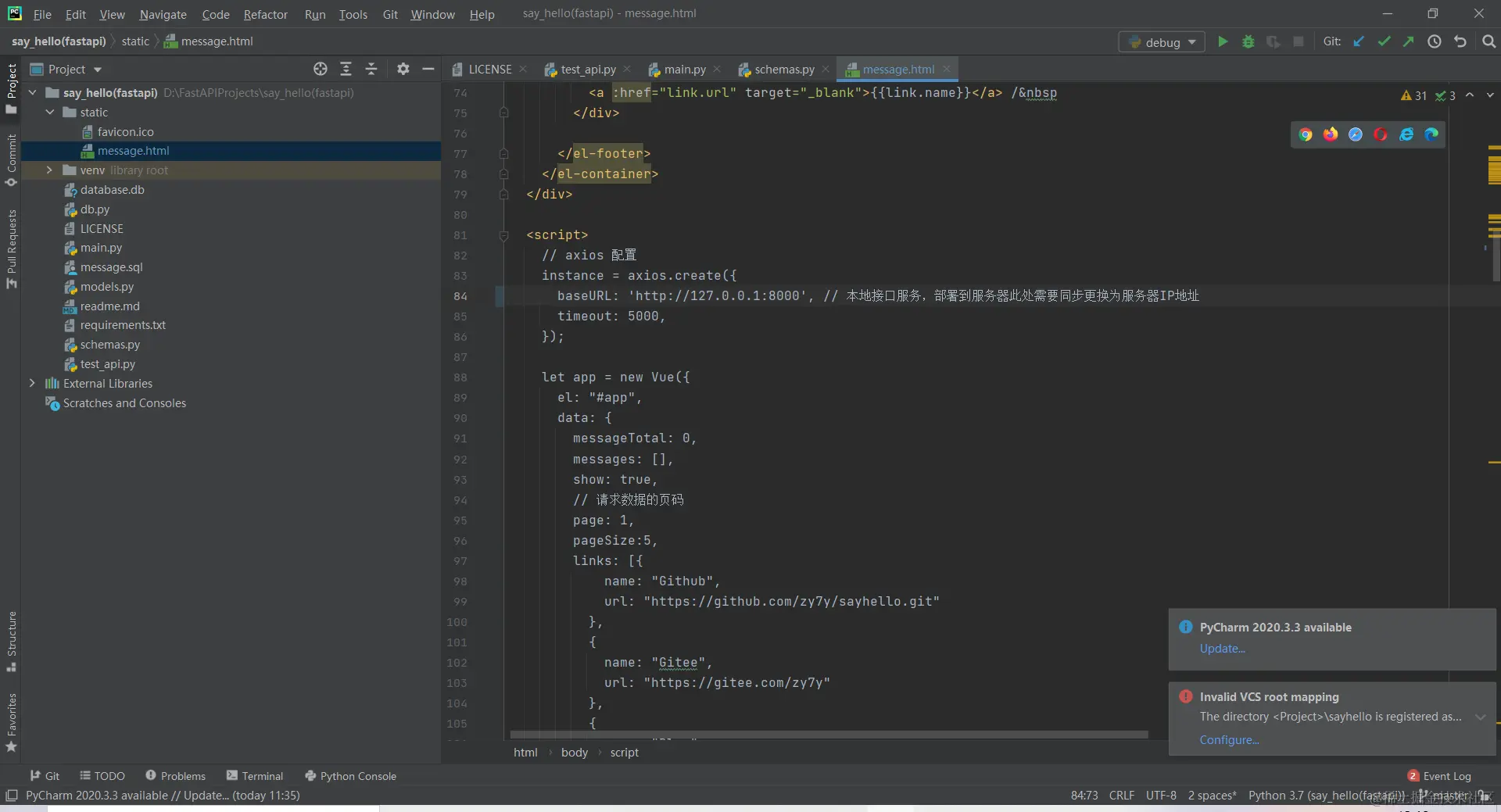Open page in Opera browser

click(x=1381, y=134)
